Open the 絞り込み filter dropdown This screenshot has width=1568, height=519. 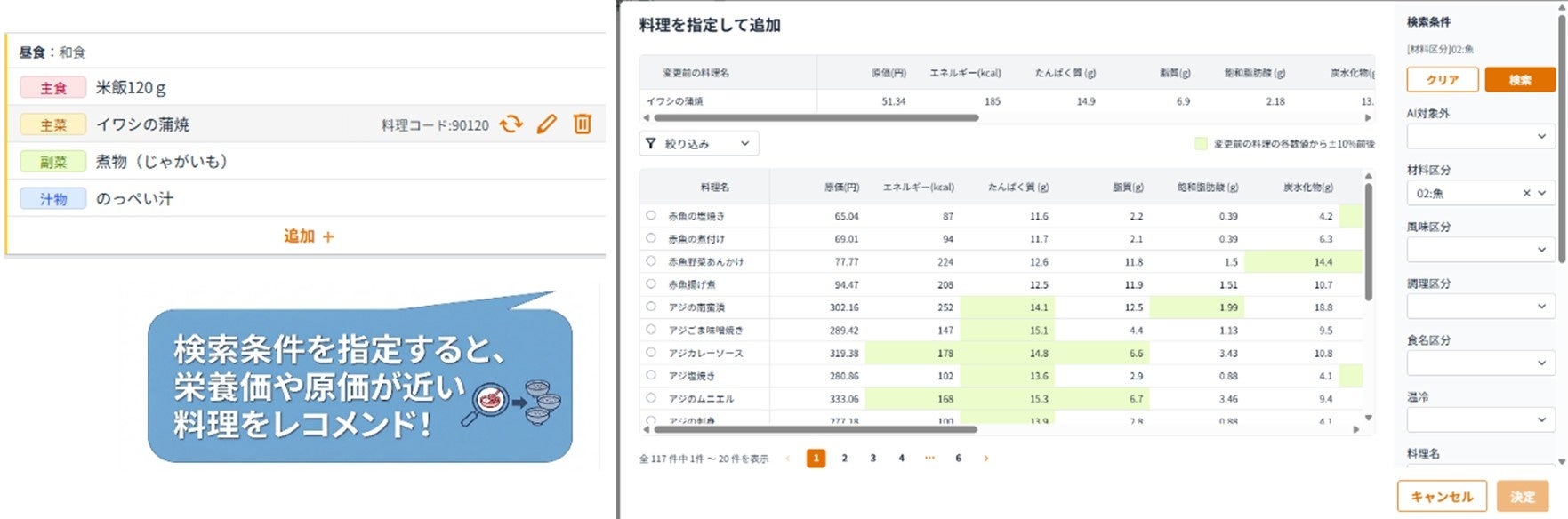coord(699,143)
